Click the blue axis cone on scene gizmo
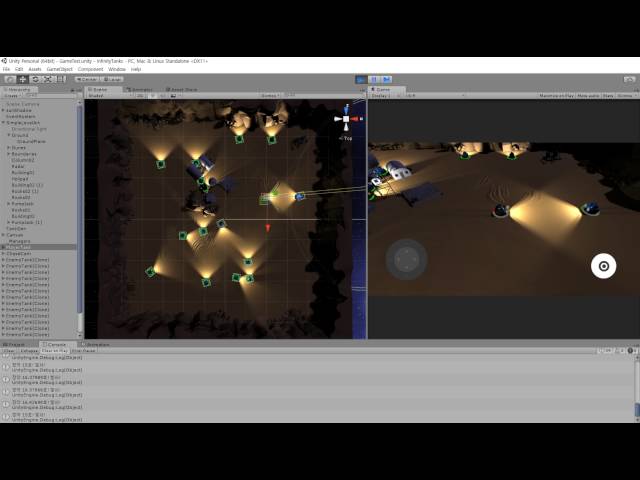The height and width of the screenshot is (480, 640). (347, 109)
